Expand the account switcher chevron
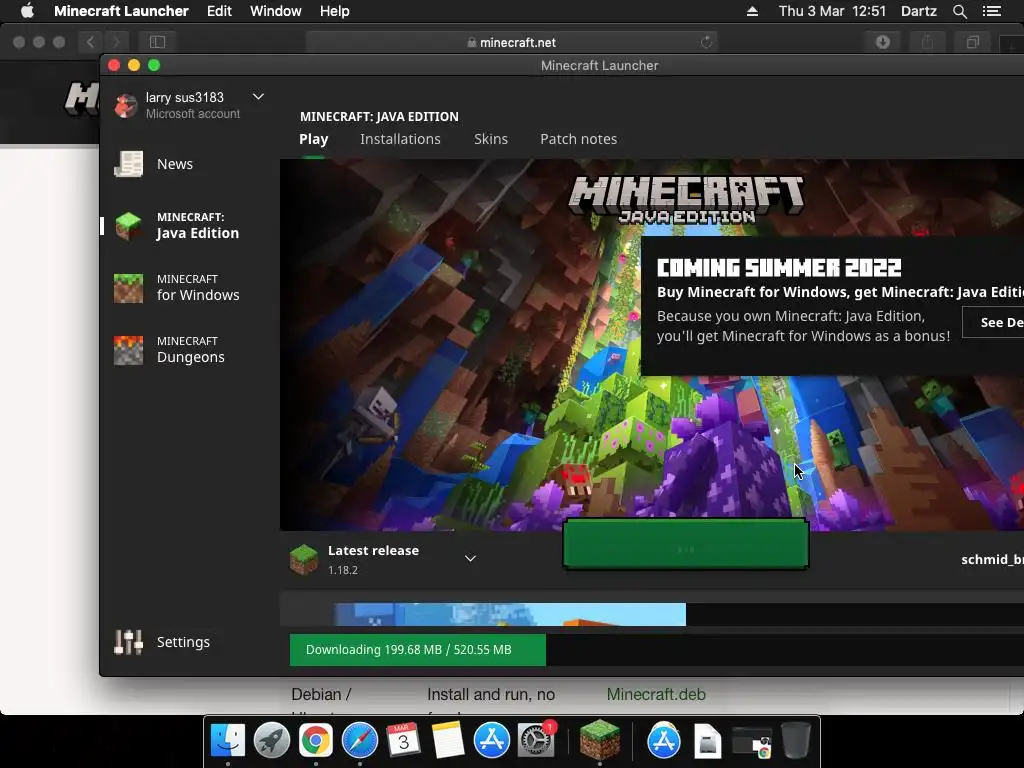This screenshot has height=768, width=1024. [x=259, y=97]
